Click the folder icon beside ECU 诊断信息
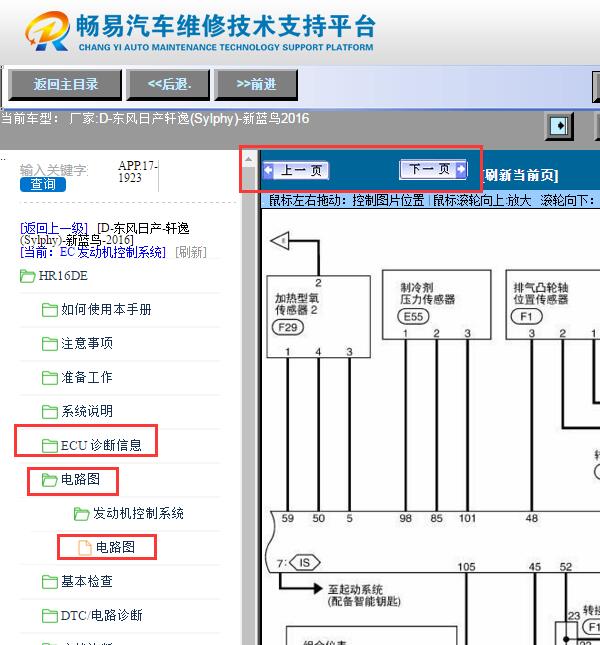600x645 pixels. [x=50, y=445]
